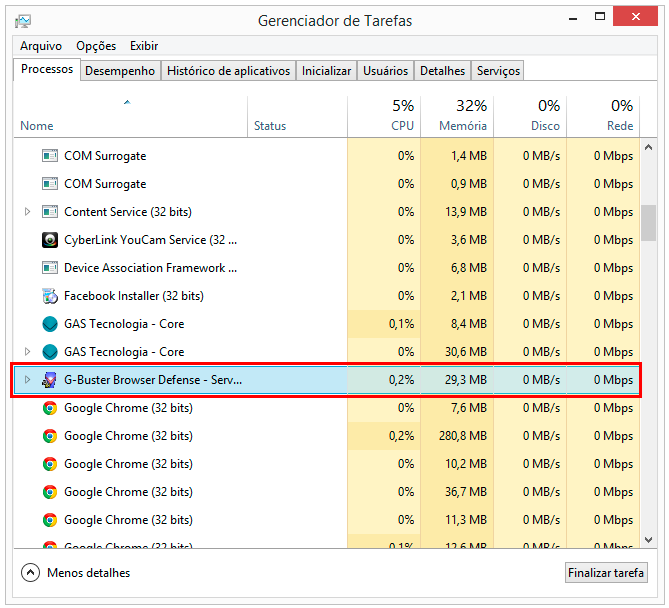Click the Device Association Framework icon
Viewport: 669px width, 608px height.
pyautogui.click(x=50, y=268)
